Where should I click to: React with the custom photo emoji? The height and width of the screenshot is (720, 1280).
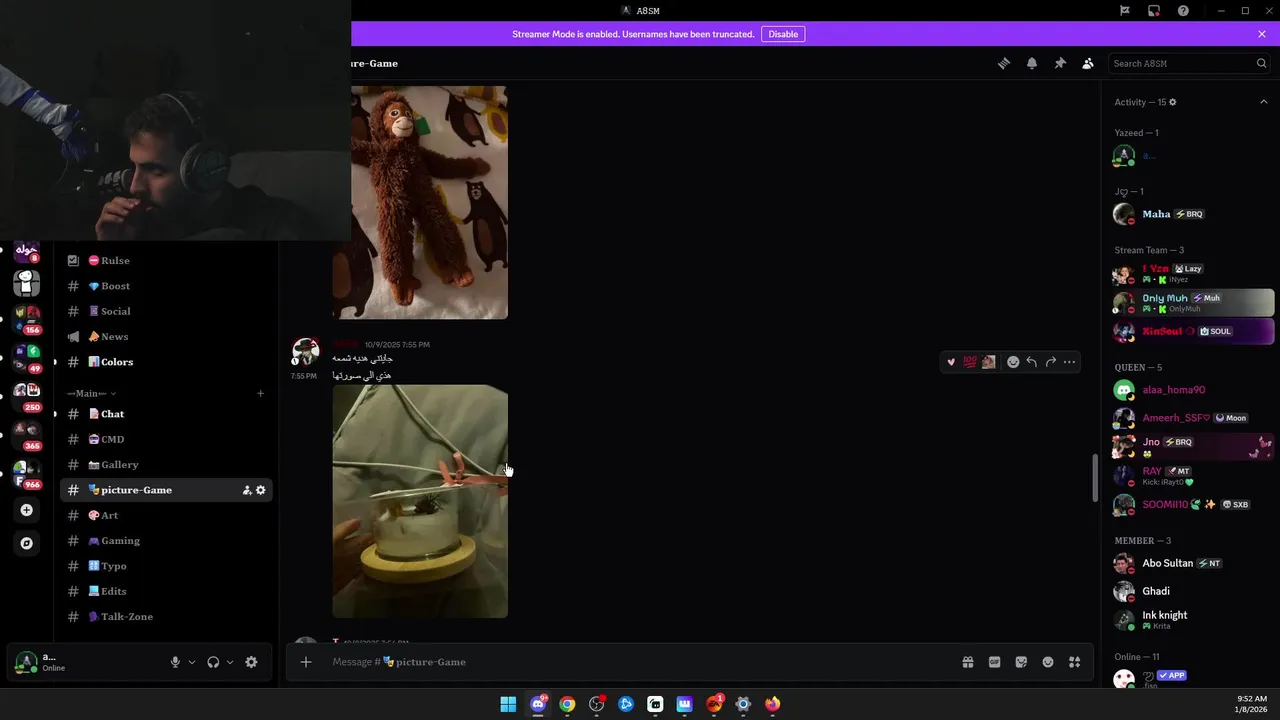pyautogui.click(x=988, y=362)
